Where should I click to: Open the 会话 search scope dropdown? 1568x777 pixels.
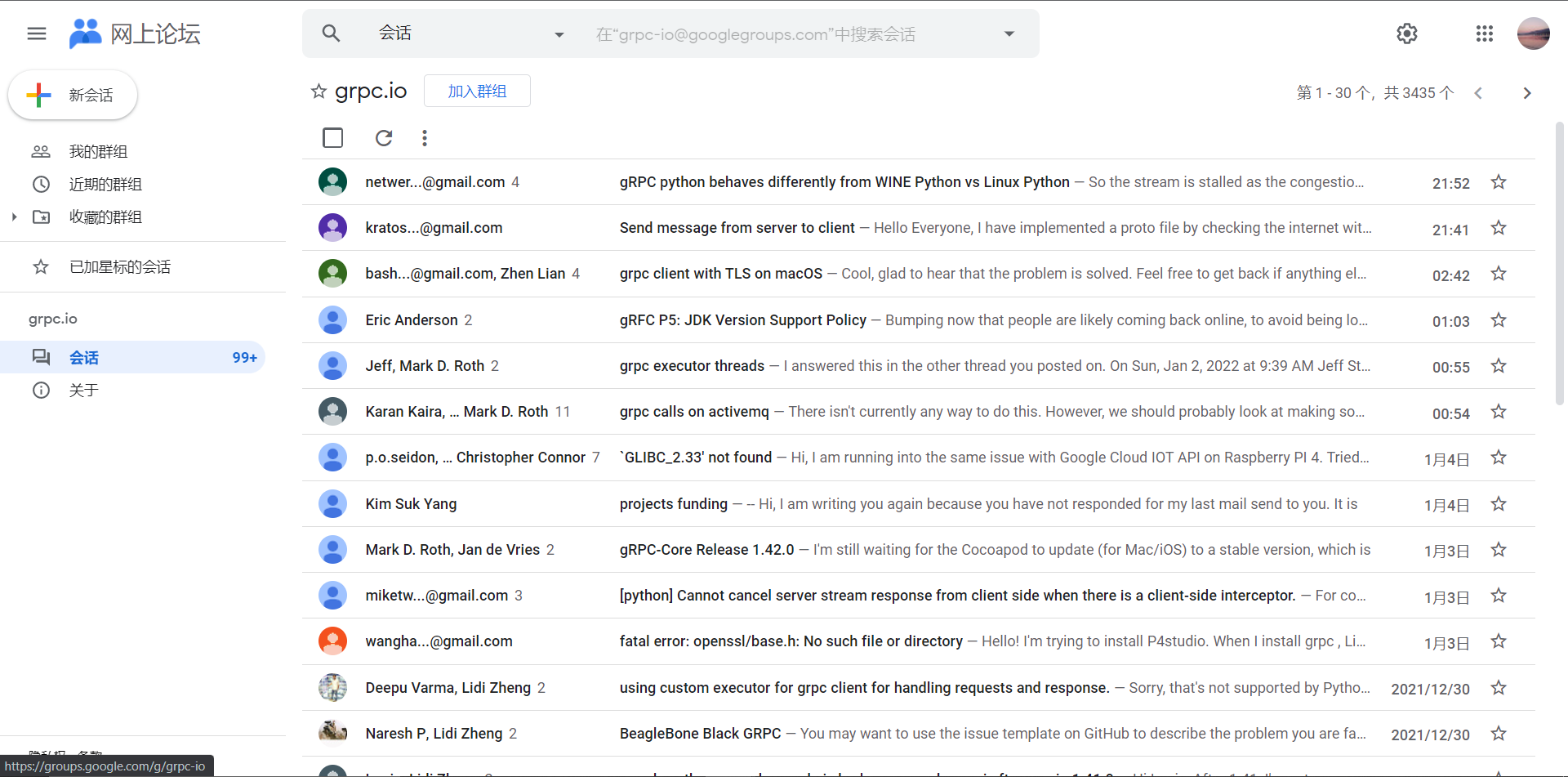470,33
